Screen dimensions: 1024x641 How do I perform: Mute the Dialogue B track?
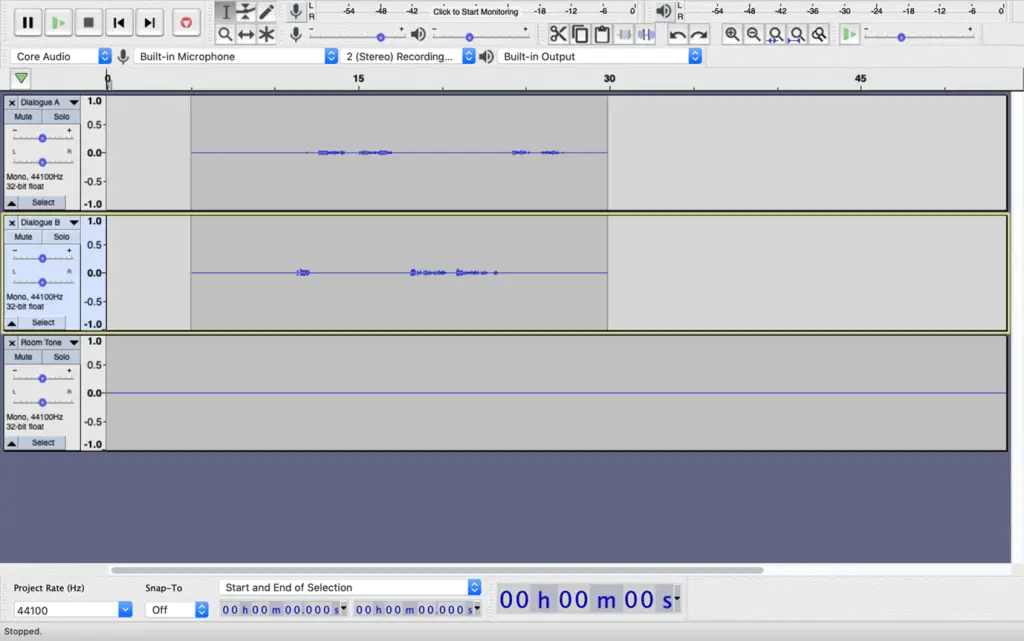click(23, 237)
